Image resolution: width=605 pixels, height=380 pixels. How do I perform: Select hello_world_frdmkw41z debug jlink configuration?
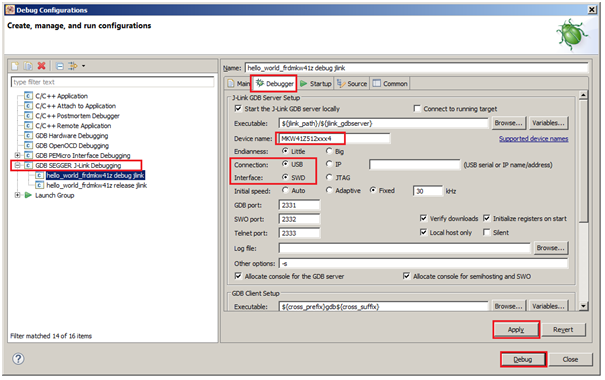(x=95, y=176)
